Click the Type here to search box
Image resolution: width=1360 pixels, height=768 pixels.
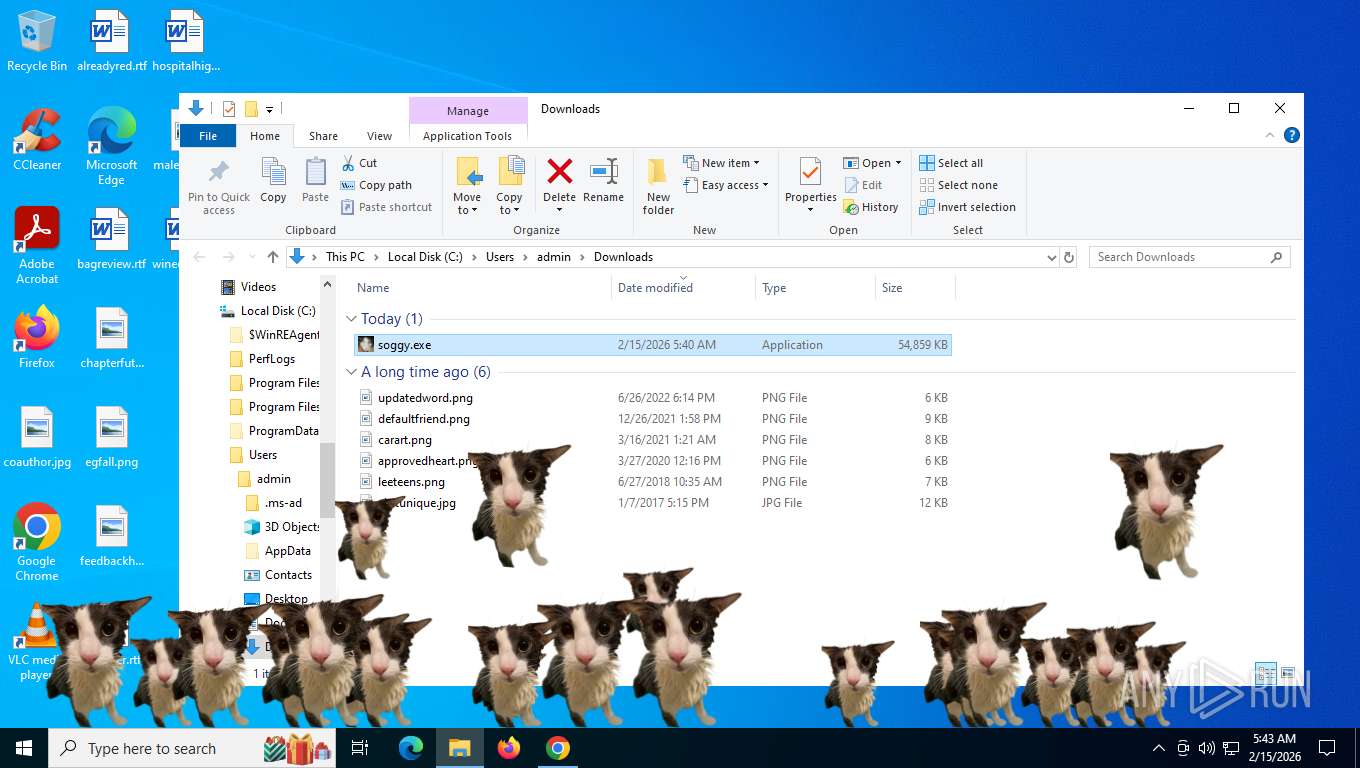[193, 748]
